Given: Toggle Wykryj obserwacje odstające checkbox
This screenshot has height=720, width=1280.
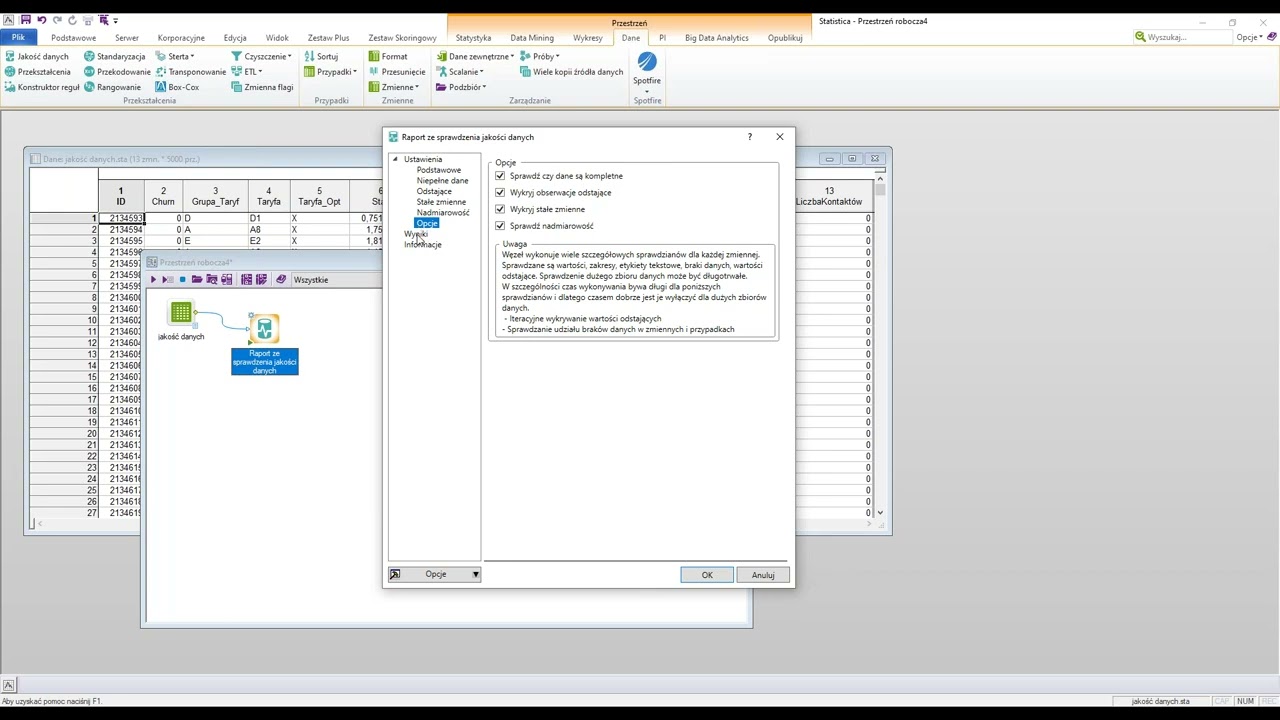Looking at the screenshot, I should click(x=500, y=192).
